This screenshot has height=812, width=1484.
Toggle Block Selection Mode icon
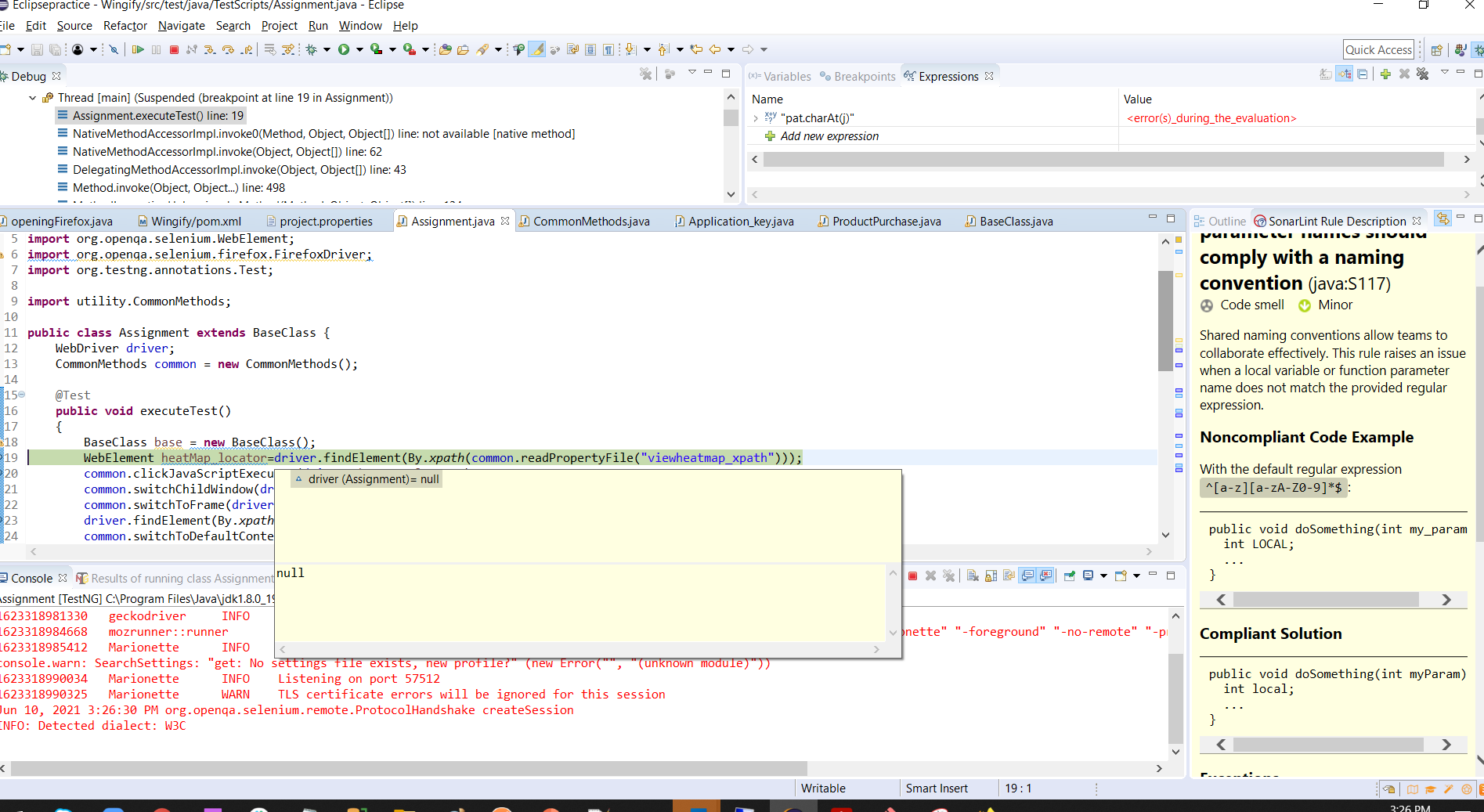coord(590,50)
